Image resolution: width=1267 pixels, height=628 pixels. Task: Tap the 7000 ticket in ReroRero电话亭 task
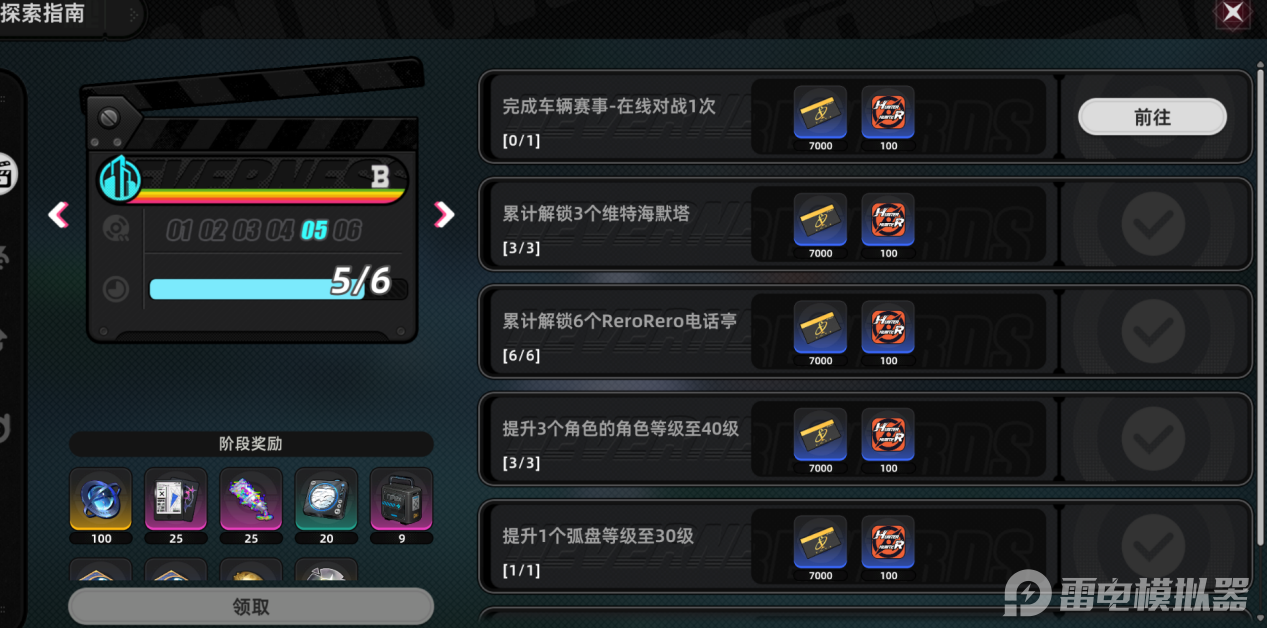coord(820,327)
